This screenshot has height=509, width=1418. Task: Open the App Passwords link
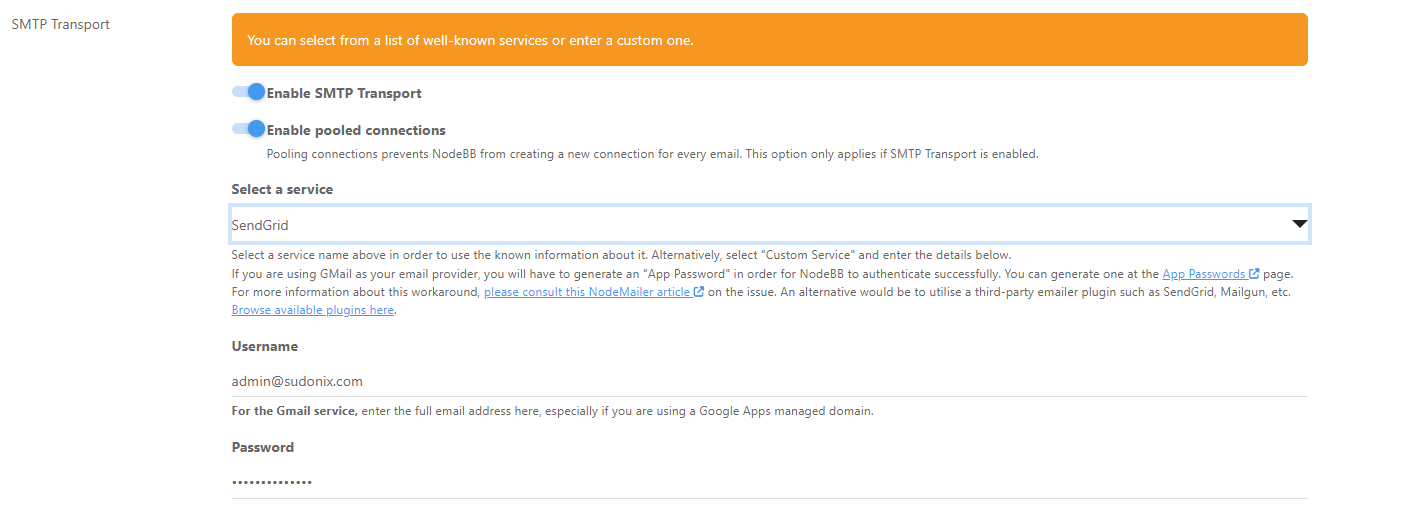coord(1203,273)
